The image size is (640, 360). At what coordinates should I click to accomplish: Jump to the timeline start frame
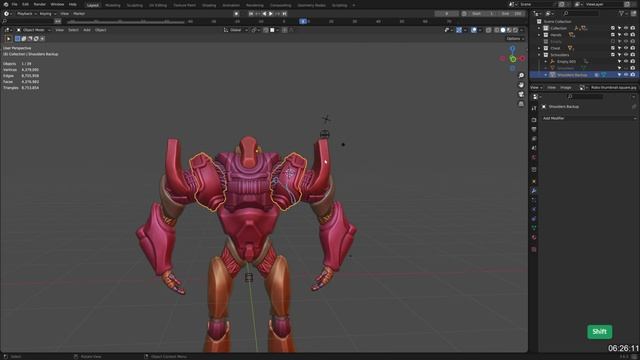pyautogui.click(x=251, y=13)
